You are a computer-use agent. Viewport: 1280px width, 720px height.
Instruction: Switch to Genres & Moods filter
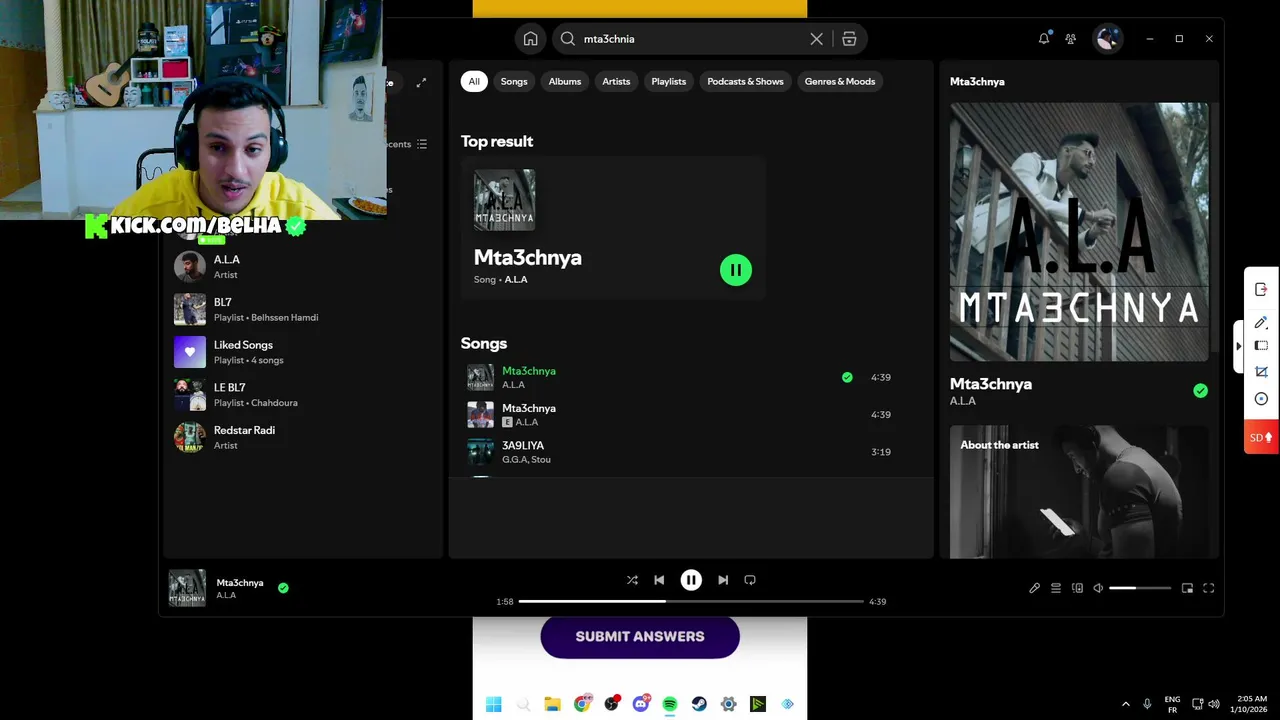840,81
